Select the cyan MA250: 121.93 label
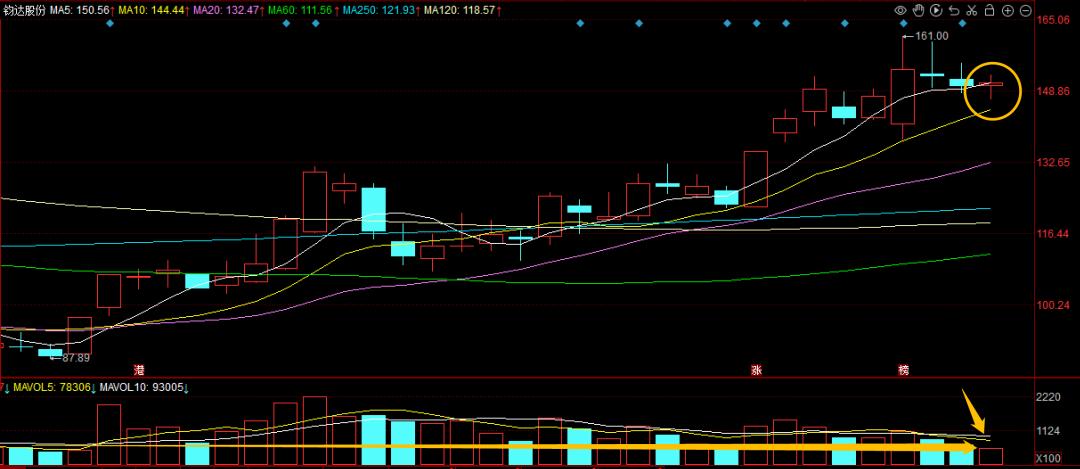 click(x=378, y=10)
